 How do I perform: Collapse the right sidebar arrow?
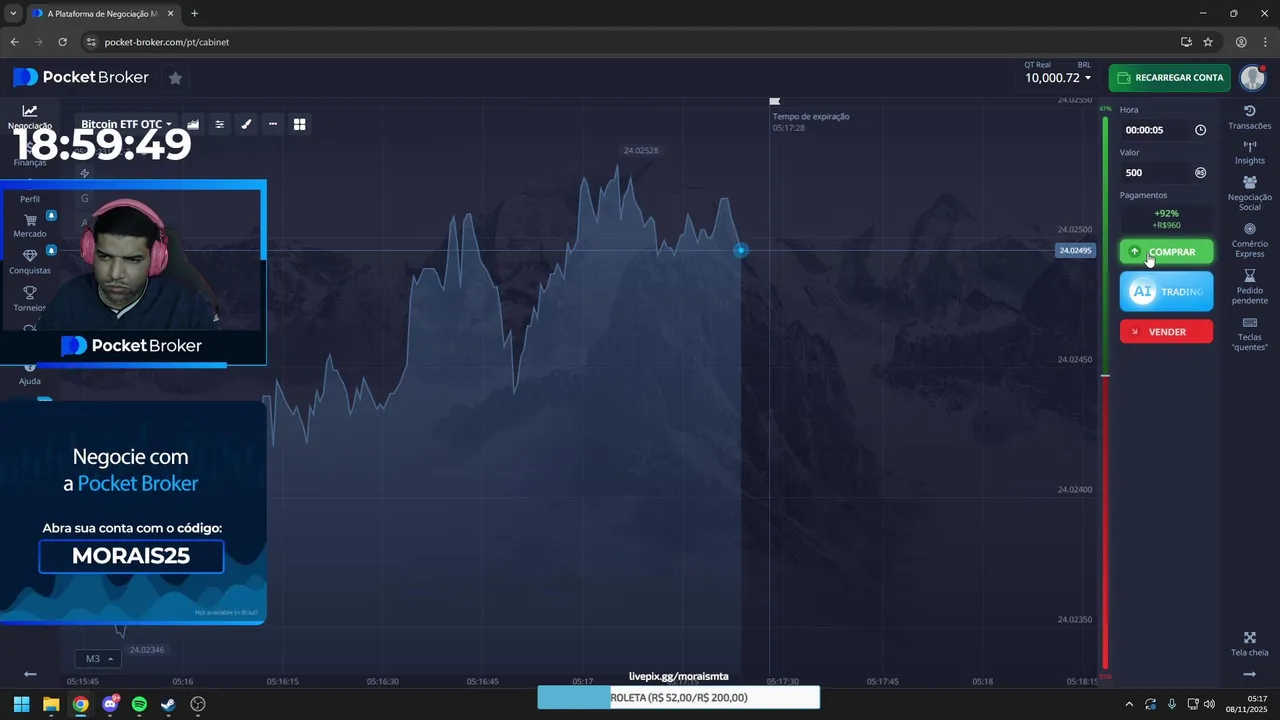coord(1249,675)
